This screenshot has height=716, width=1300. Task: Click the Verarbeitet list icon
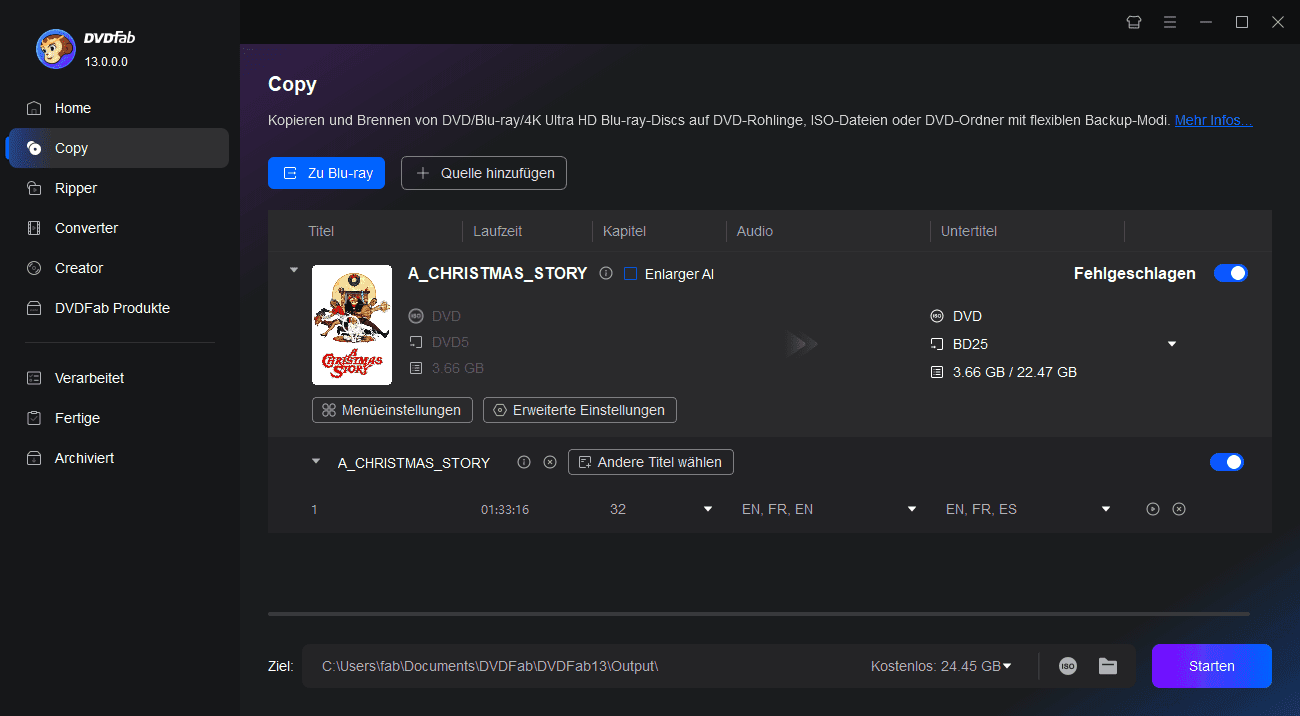(34, 378)
